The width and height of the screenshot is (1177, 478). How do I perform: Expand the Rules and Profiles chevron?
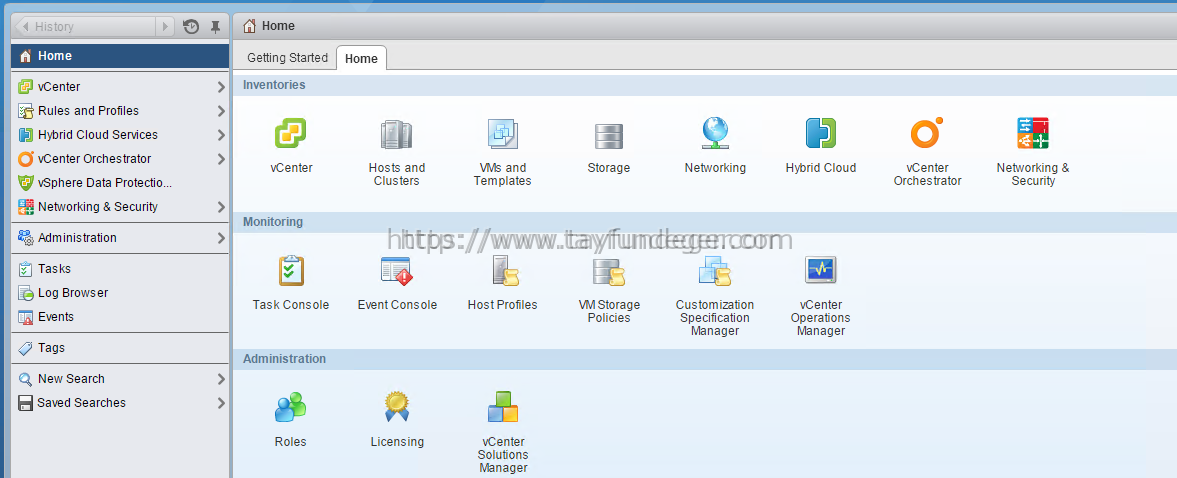coord(221,111)
